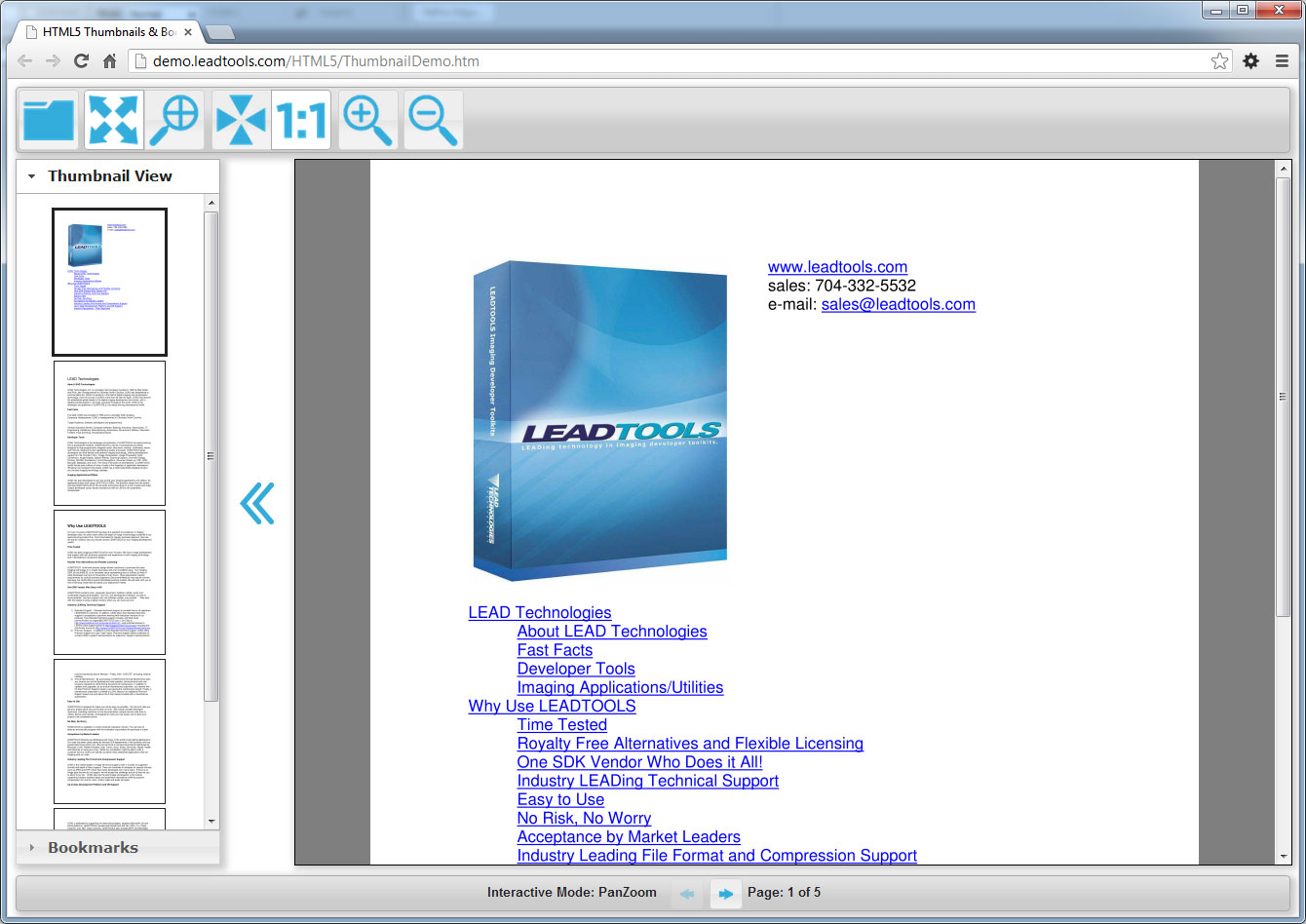Click the LEADTOOLS product box image

tap(600, 421)
